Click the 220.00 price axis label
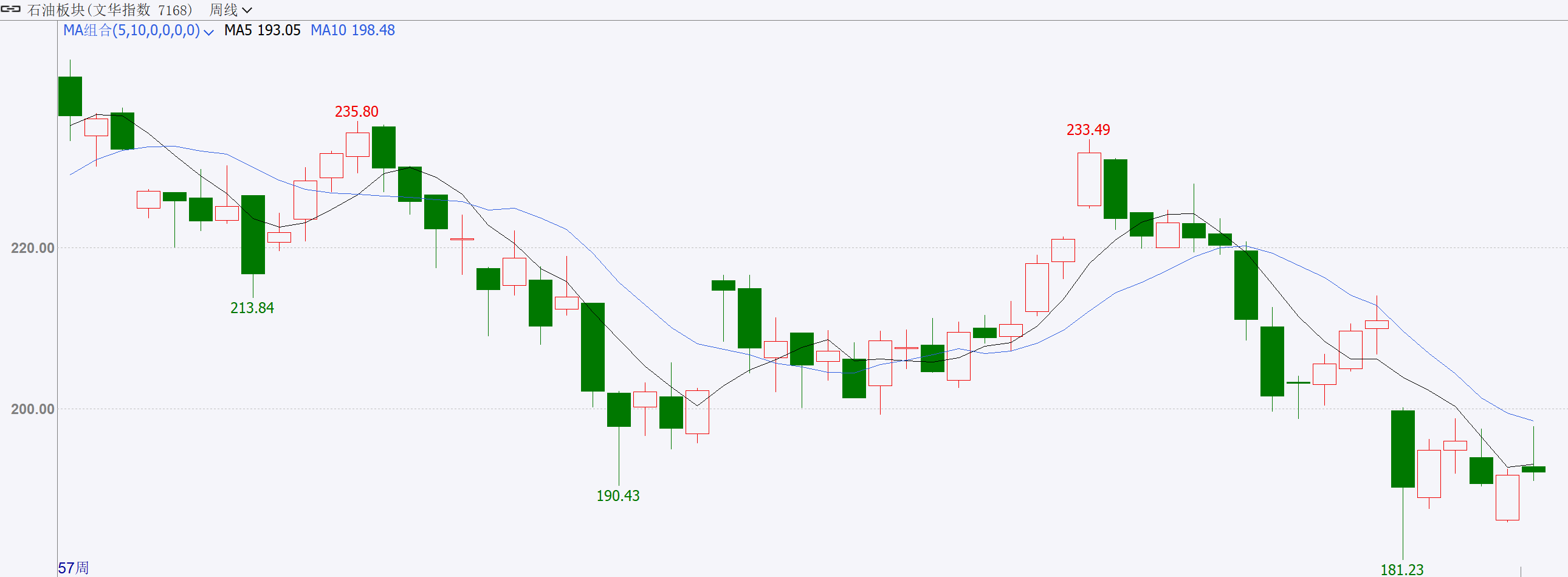 point(32,247)
